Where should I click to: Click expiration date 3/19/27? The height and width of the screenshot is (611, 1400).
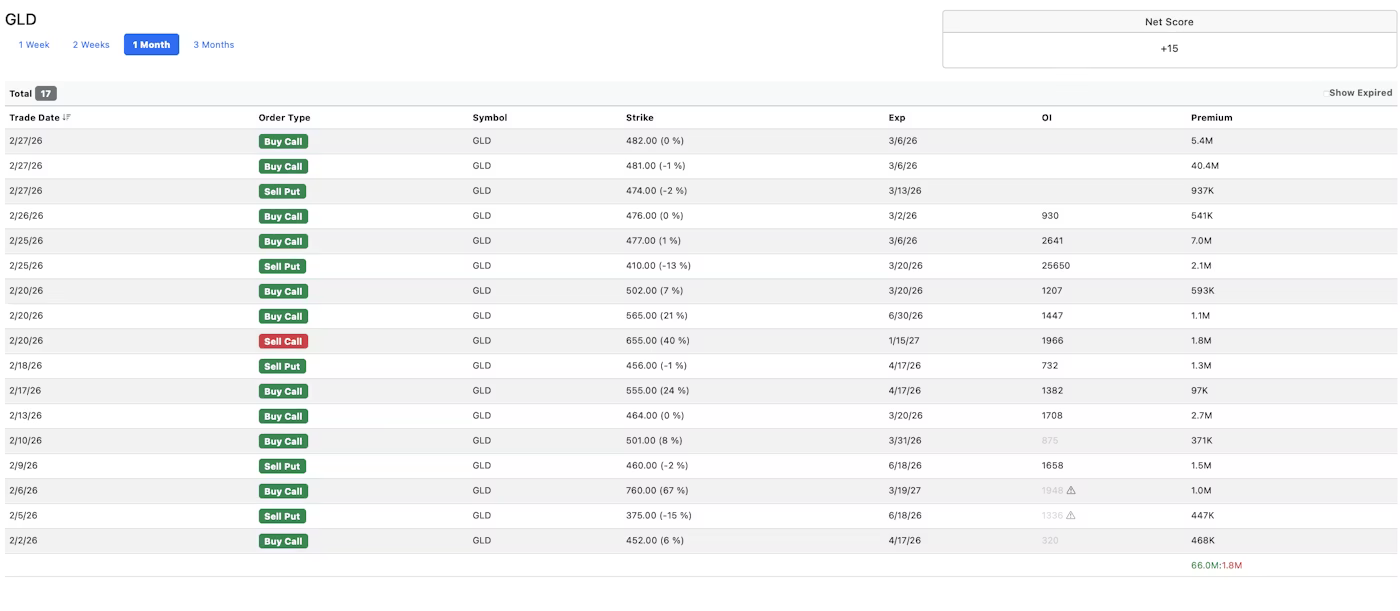pos(905,491)
